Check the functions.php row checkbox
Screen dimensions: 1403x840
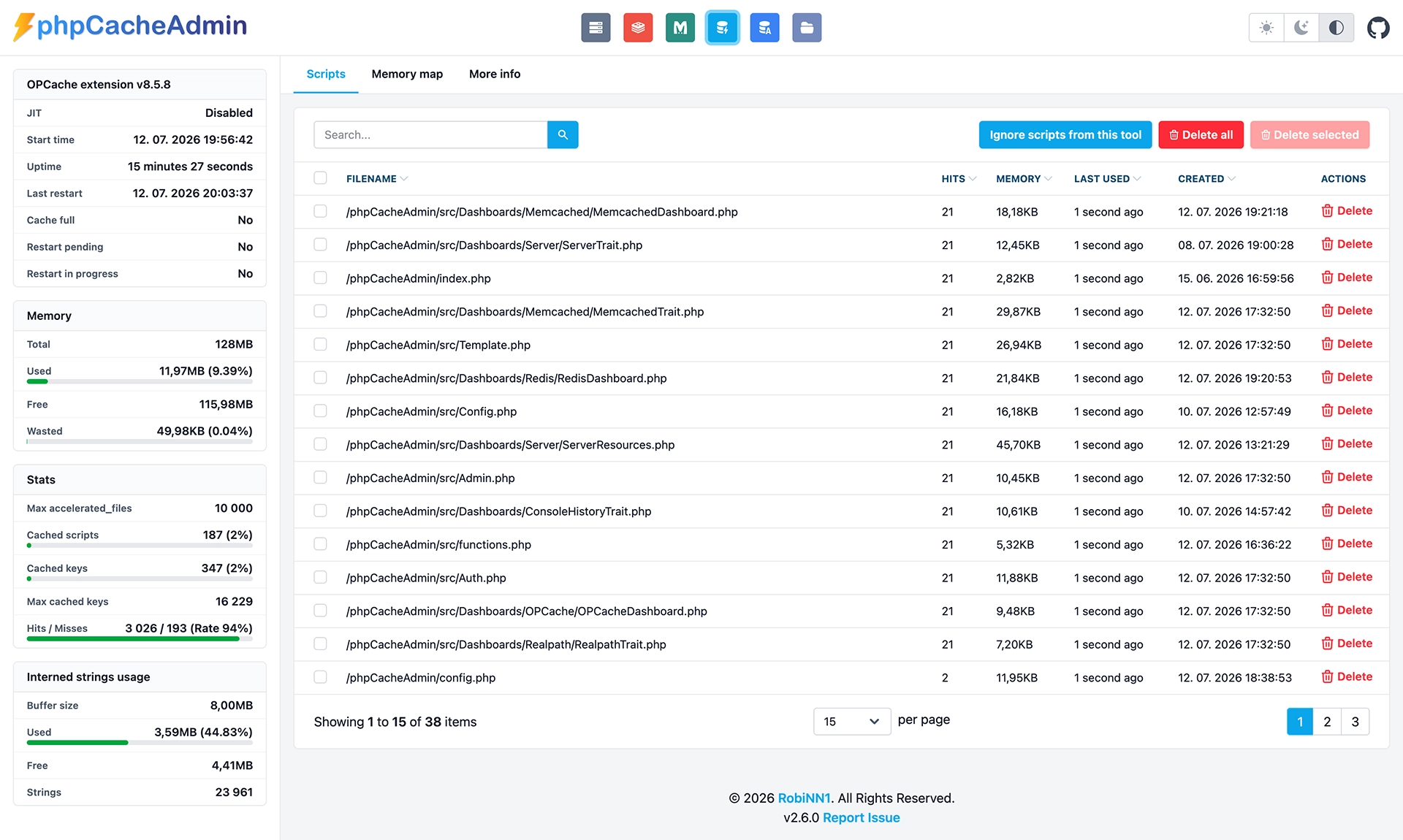pos(320,543)
